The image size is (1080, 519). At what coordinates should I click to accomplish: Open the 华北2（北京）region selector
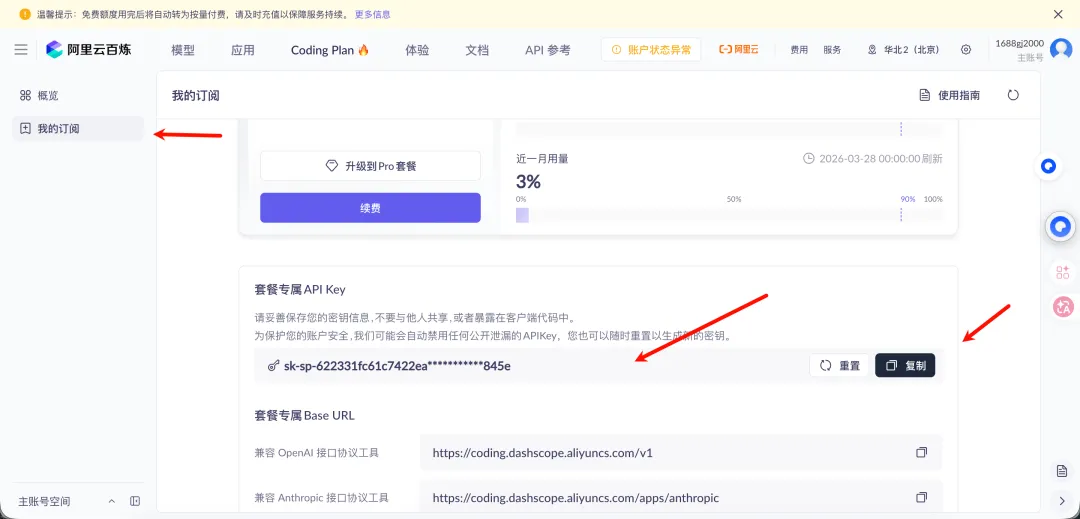click(903, 50)
